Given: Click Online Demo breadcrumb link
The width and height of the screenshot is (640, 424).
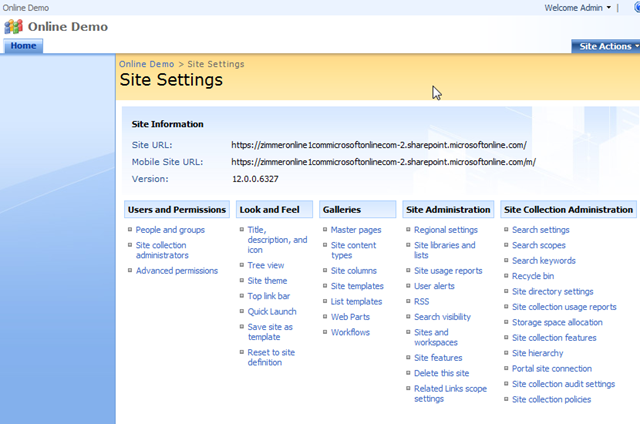Looking at the screenshot, I should click(x=146, y=64).
